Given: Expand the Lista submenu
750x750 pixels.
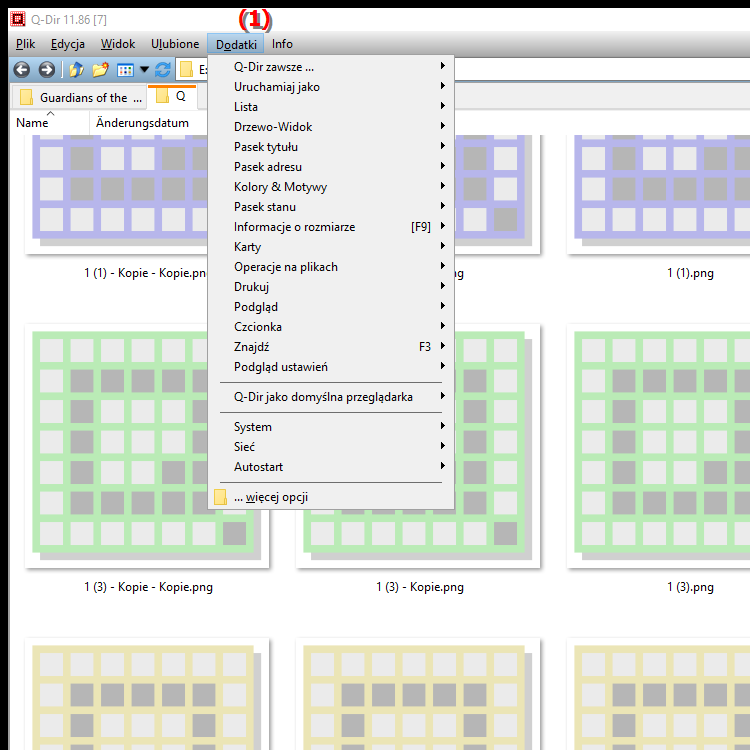Looking at the screenshot, I should 331,107.
